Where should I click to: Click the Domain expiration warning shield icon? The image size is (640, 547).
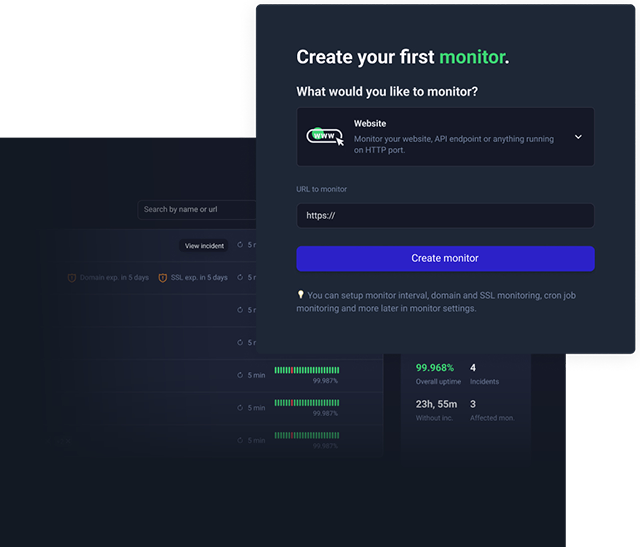coord(72,277)
